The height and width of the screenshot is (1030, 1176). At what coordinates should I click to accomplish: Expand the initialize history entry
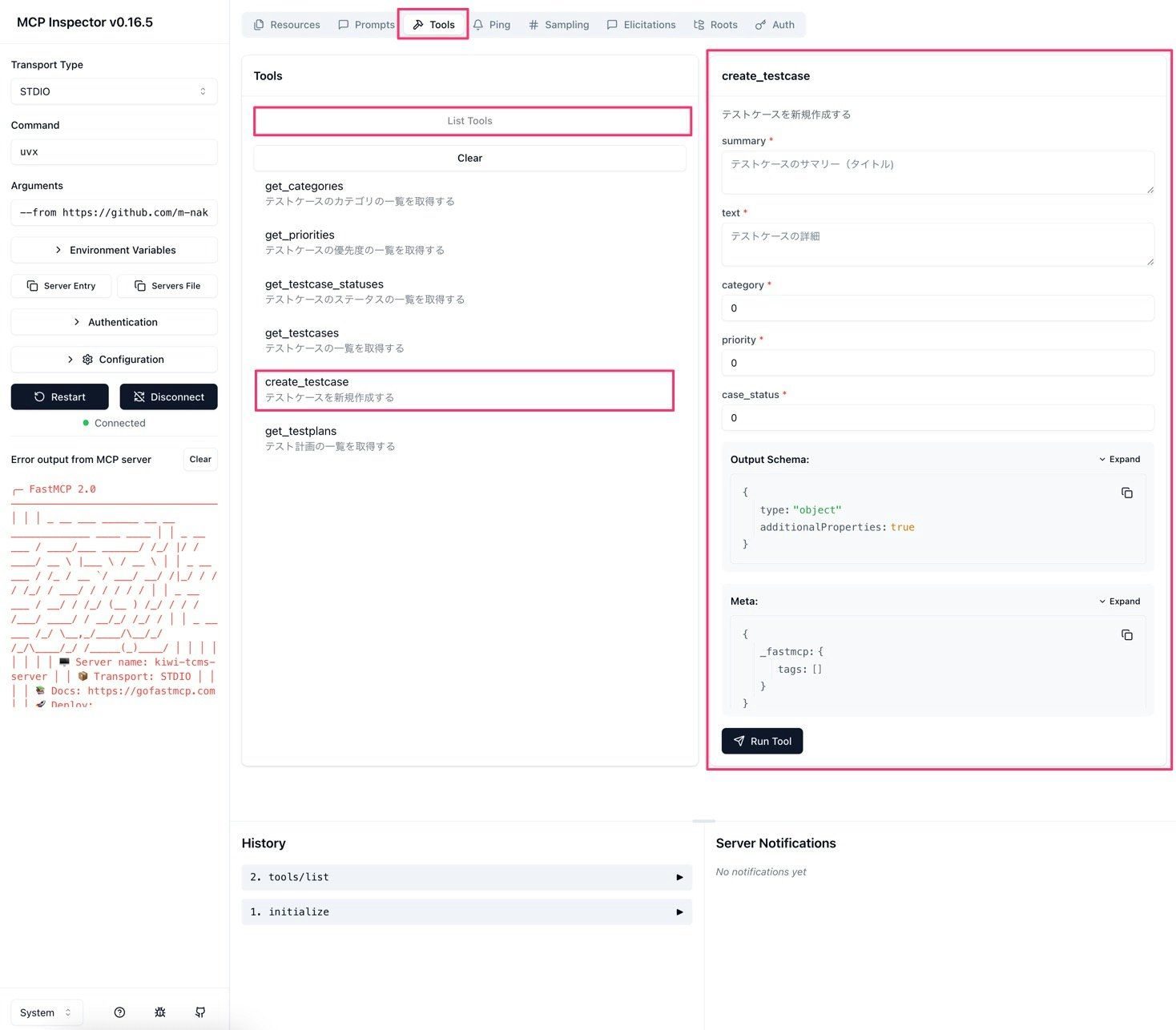pos(467,912)
